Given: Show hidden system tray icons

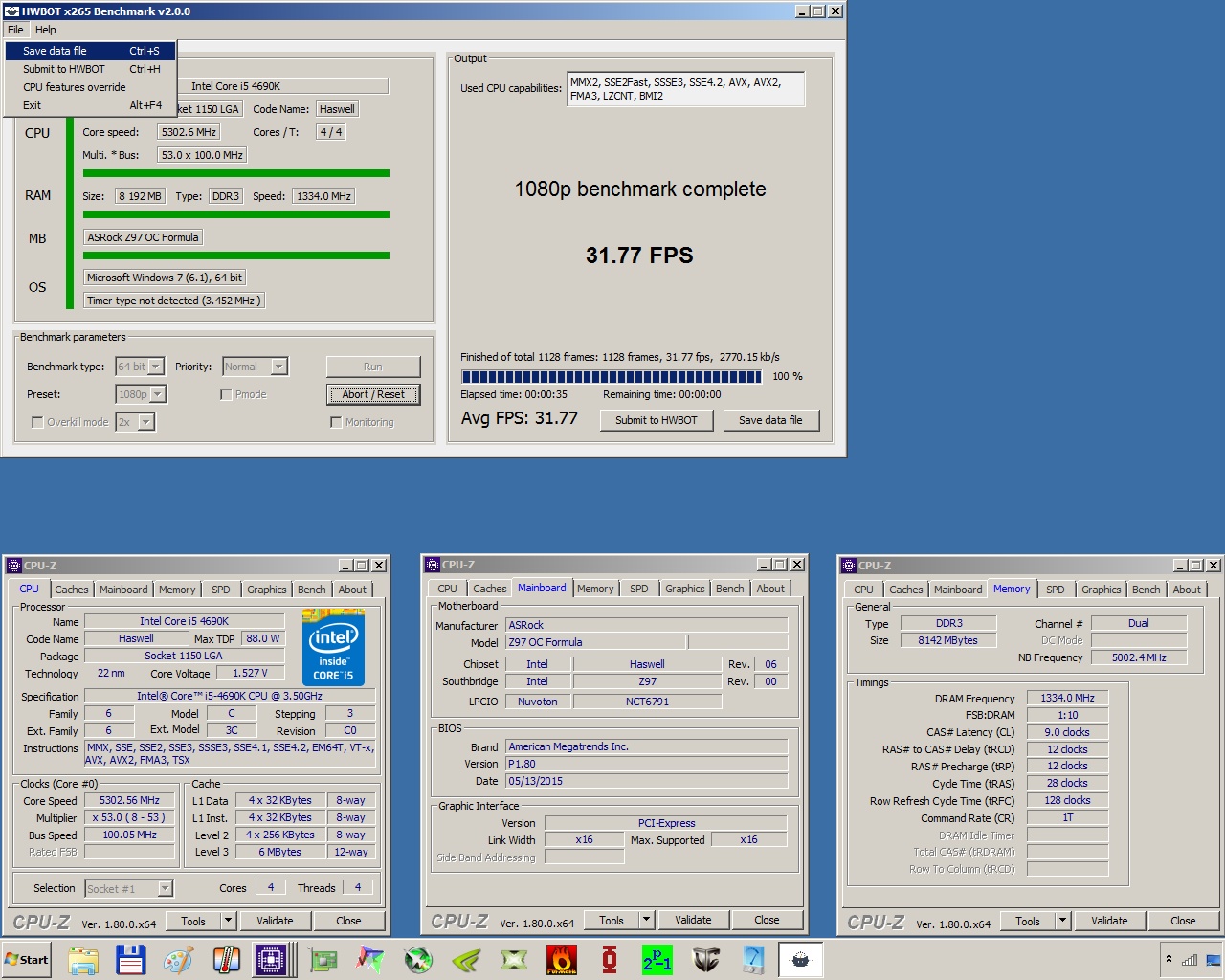Looking at the screenshot, I should coord(1169,959).
